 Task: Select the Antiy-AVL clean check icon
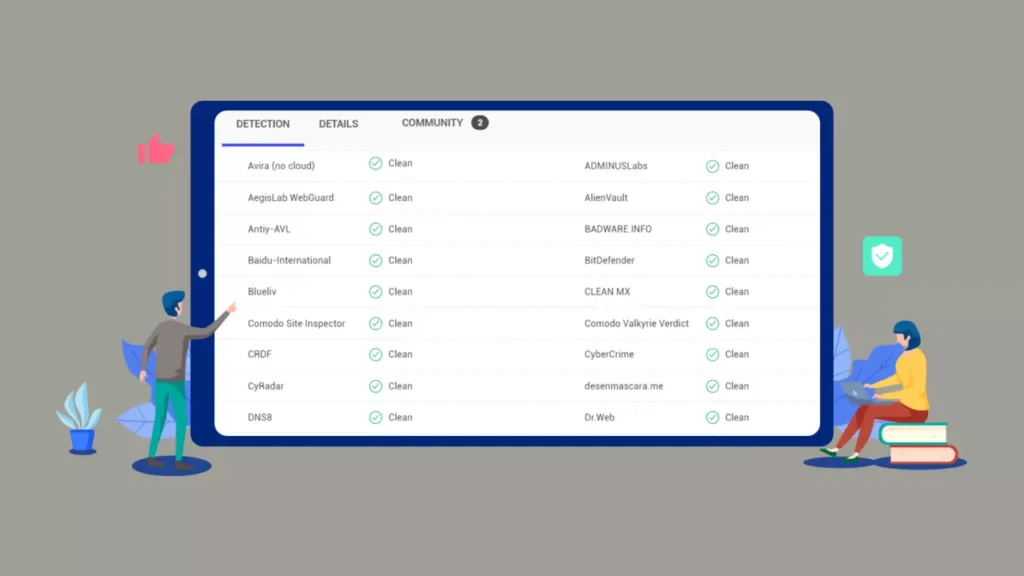point(376,229)
